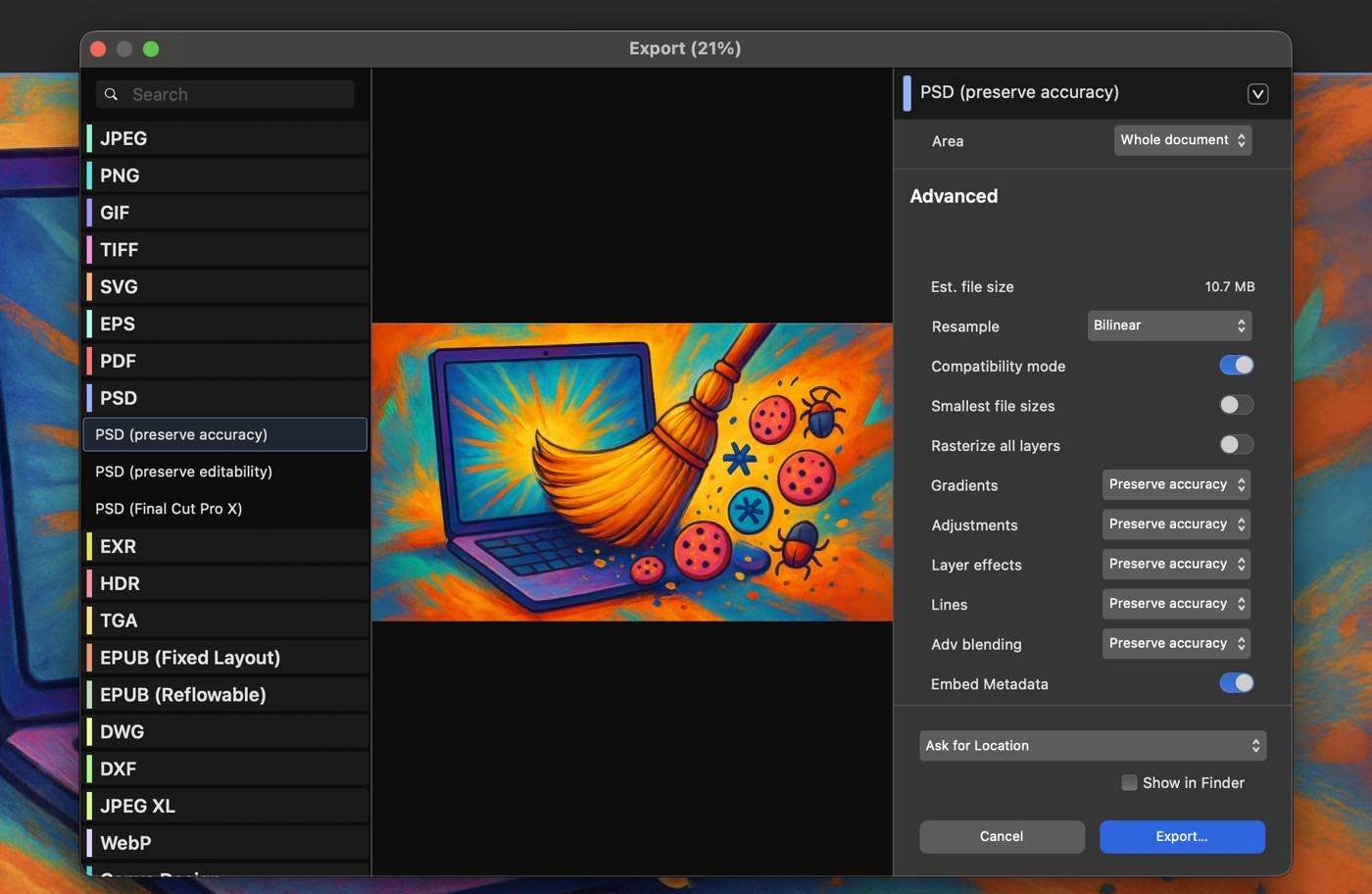Select the JPEG export format
Image resolution: width=1372 pixels, height=894 pixels.
click(x=226, y=138)
